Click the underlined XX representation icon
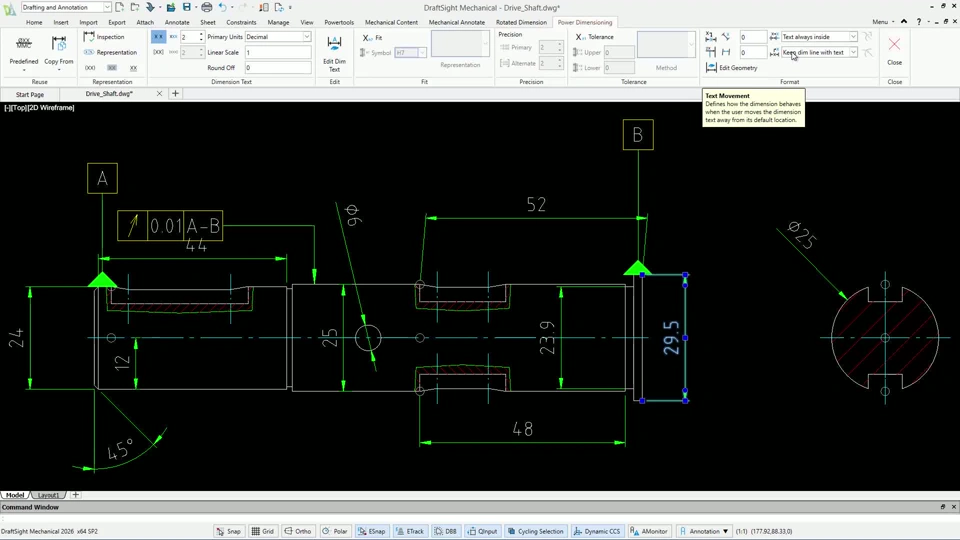Viewport: 960px width, 540px height. click(133, 67)
